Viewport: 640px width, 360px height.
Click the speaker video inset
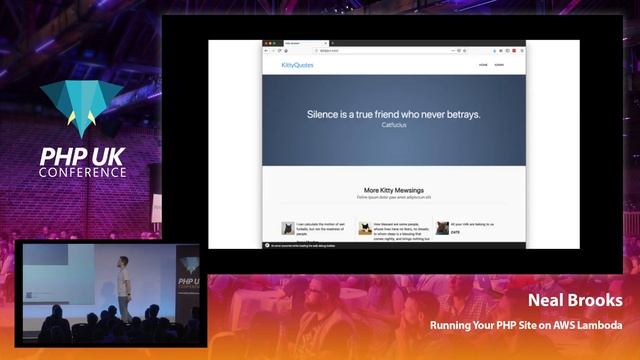click(111, 294)
